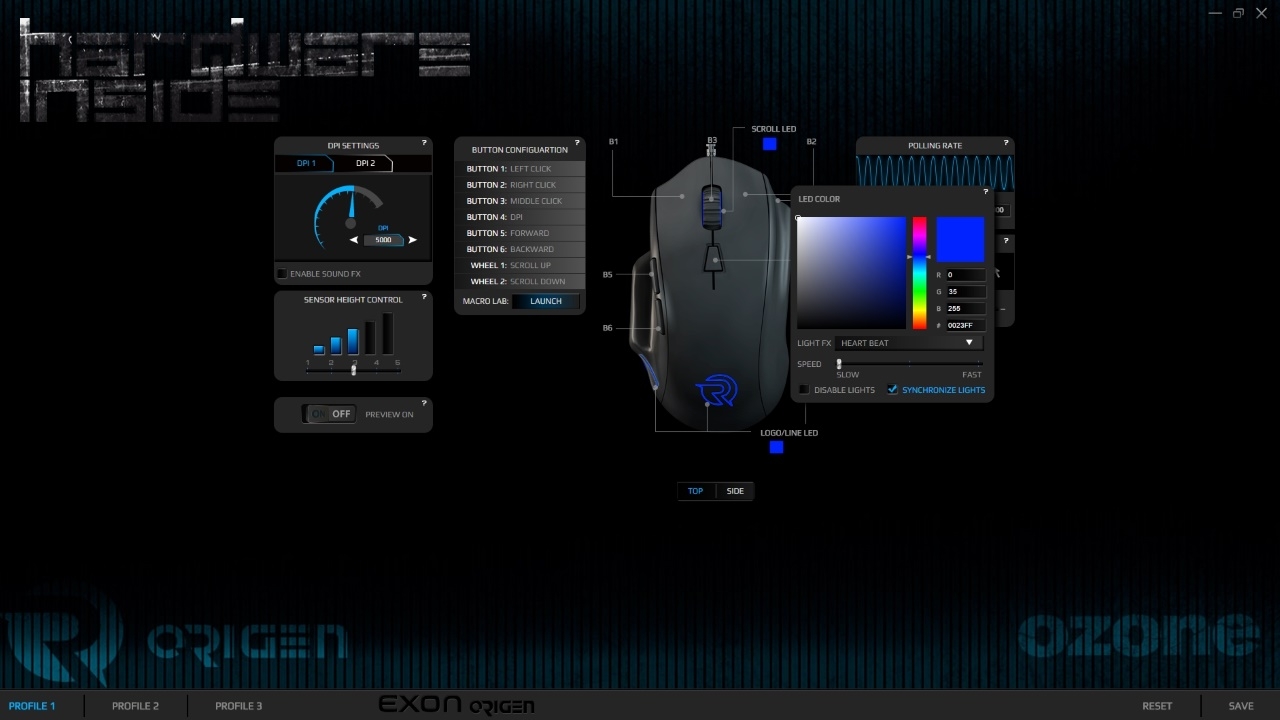The image size is (1280, 720).
Task: Click the G color value field
Action: [965, 292]
